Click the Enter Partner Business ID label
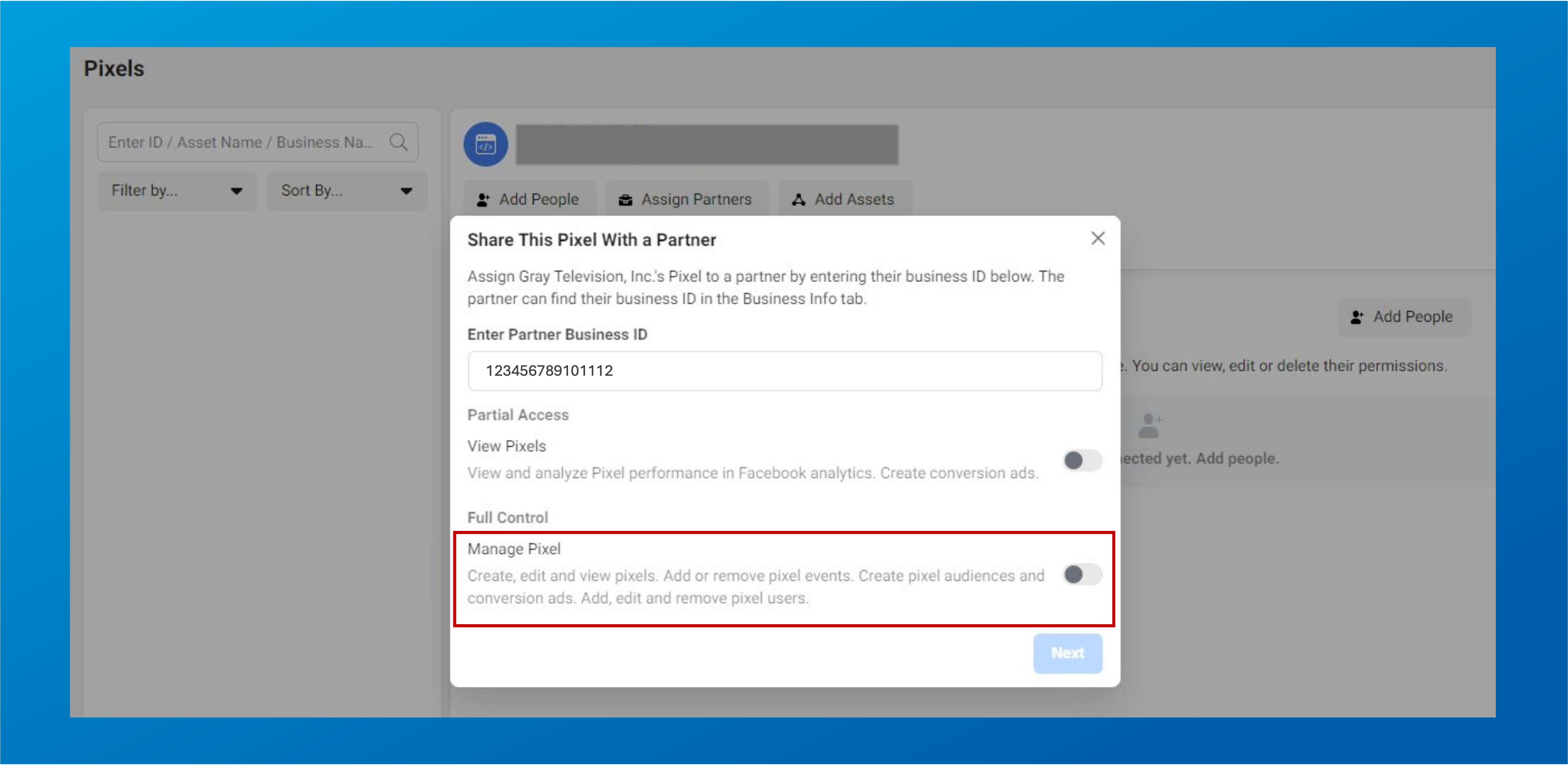1568x765 pixels. tap(557, 334)
